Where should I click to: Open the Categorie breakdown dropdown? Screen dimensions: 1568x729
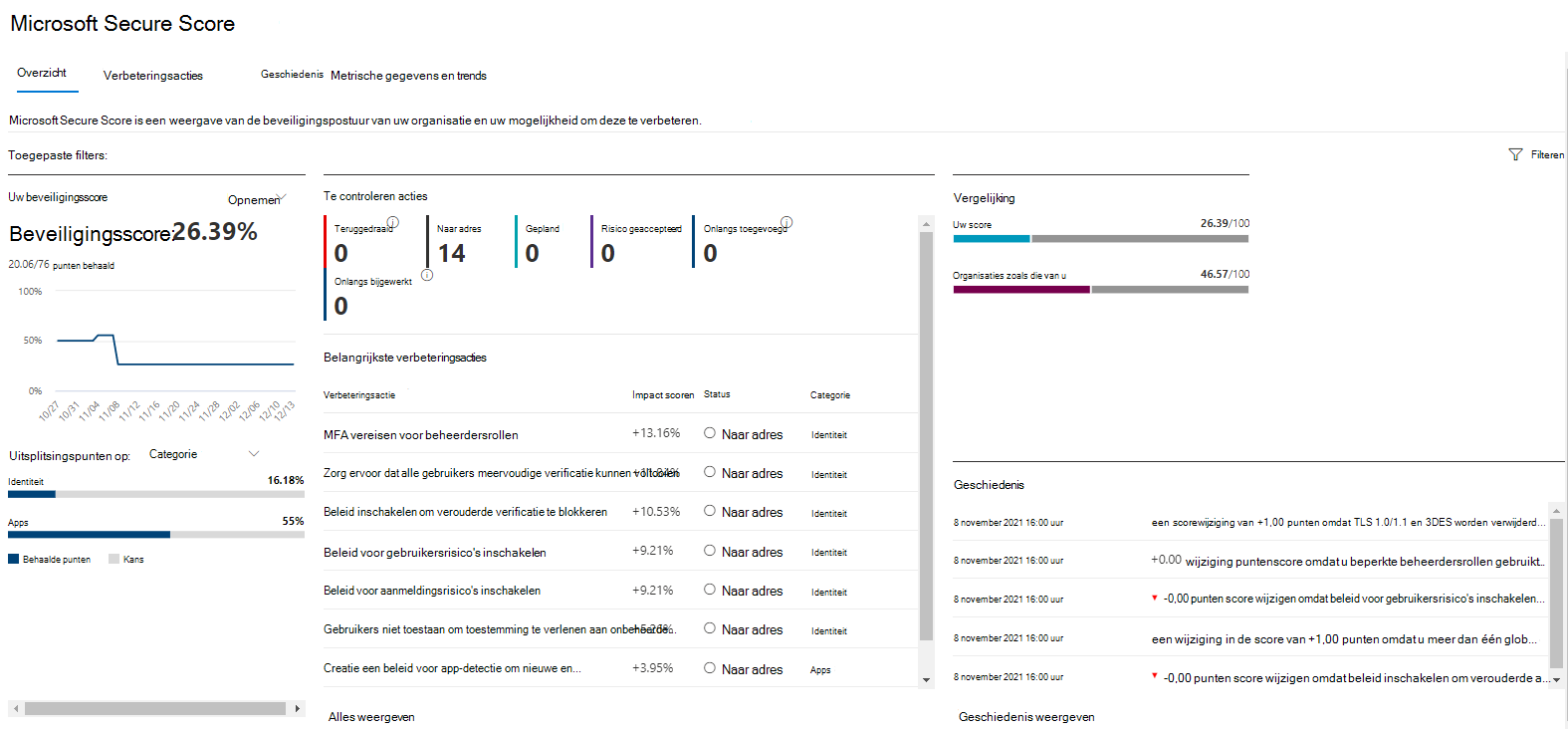[204, 454]
